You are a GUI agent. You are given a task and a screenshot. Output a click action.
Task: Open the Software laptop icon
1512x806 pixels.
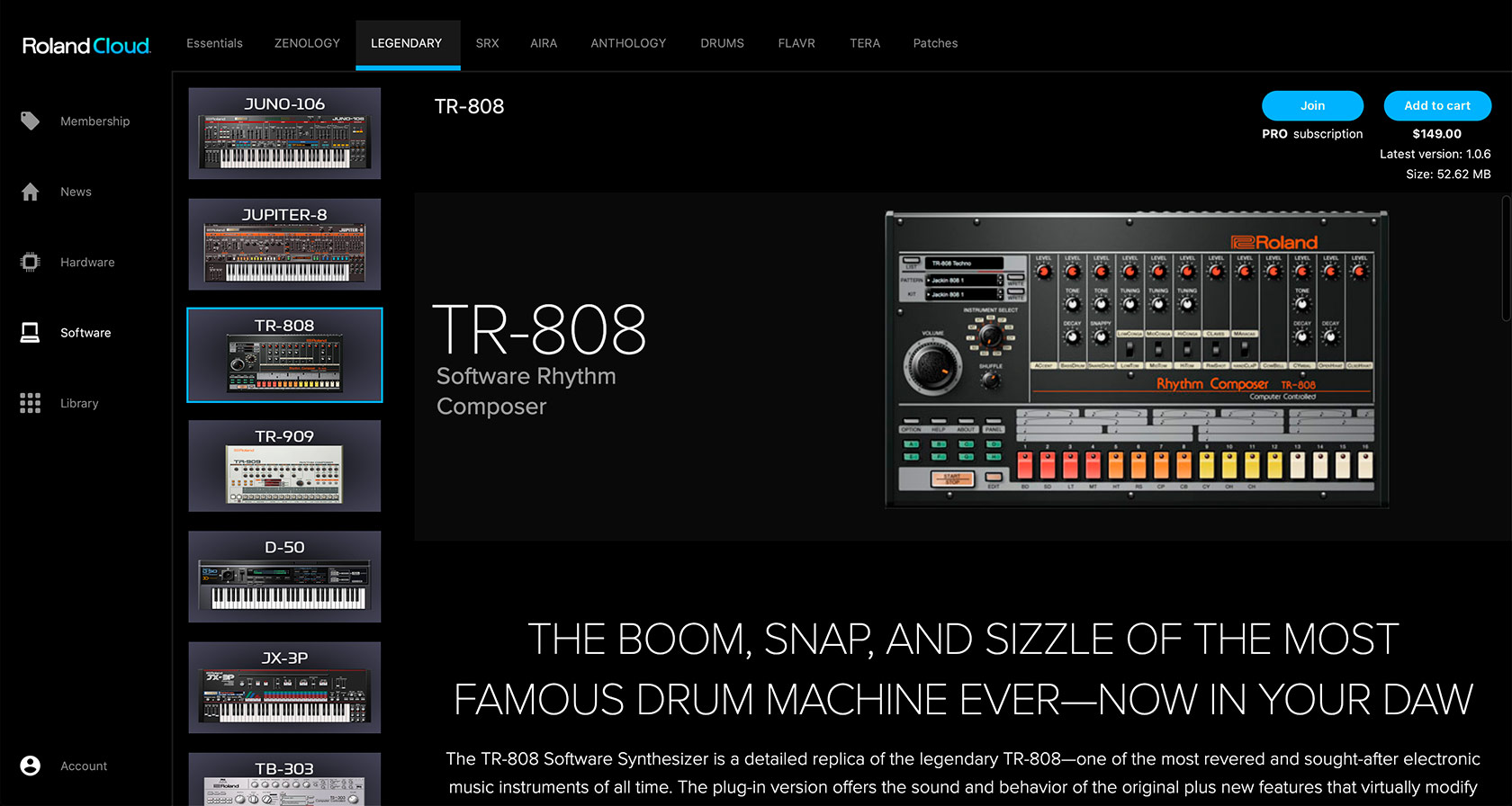[31, 333]
